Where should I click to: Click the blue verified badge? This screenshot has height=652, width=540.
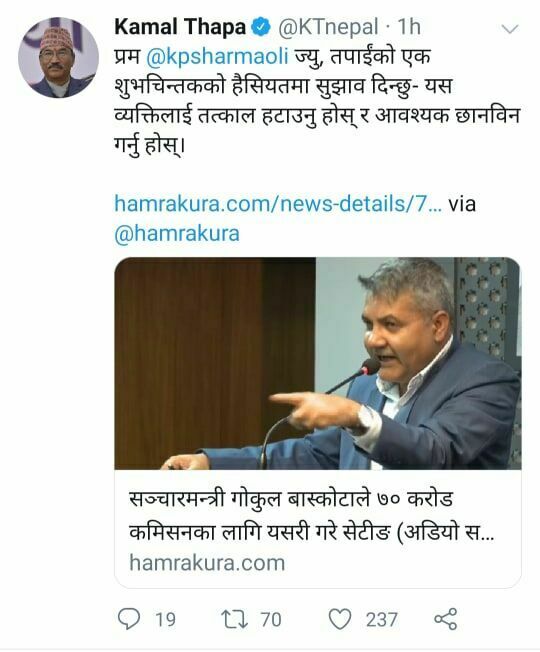click(260, 27)
